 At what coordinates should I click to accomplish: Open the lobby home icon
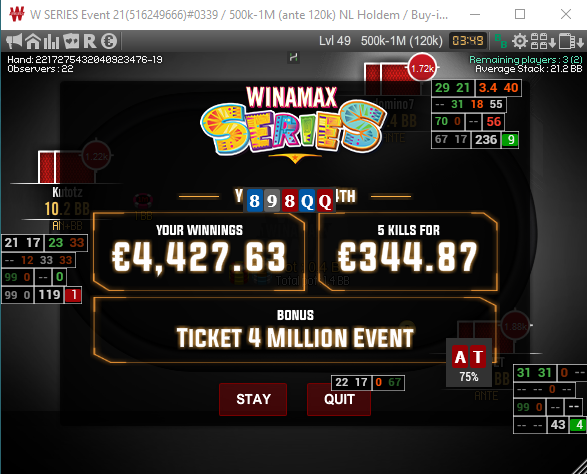click(33, 41)
